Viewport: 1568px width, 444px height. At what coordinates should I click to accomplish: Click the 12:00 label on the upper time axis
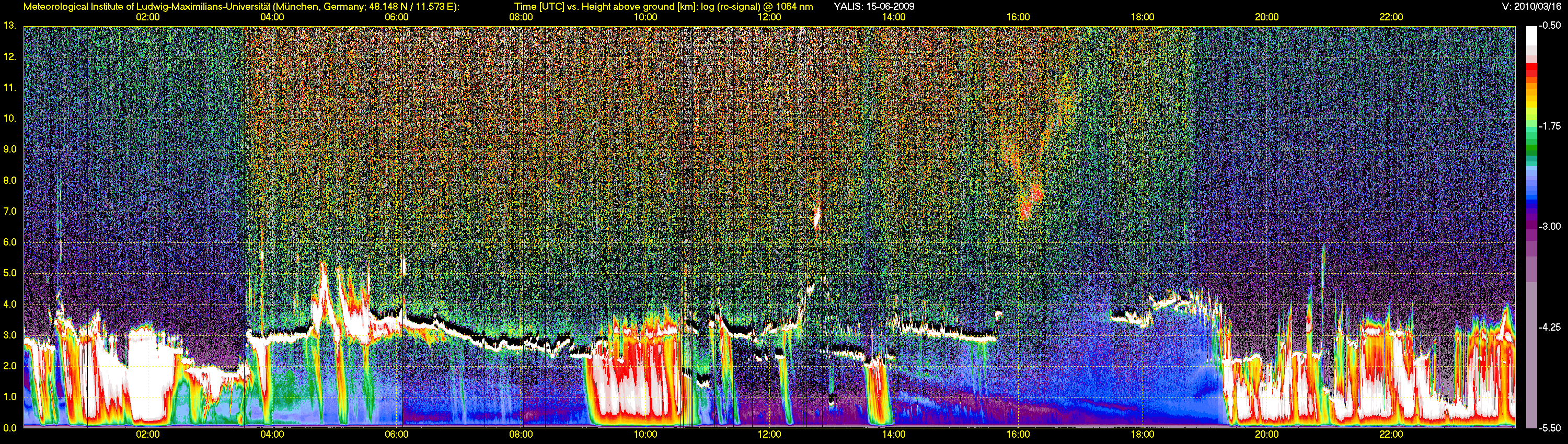tap(769, 17)
